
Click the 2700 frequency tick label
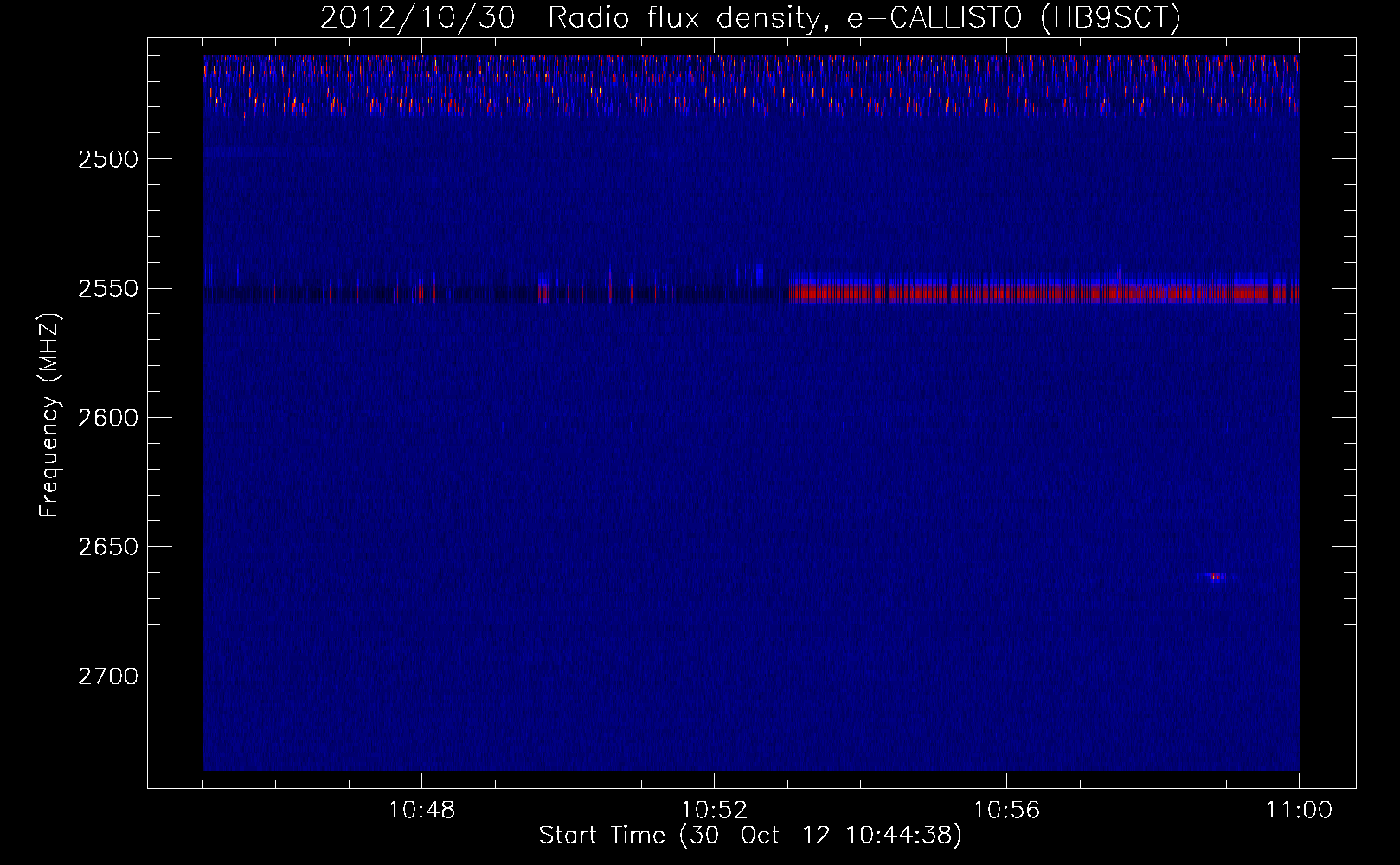tap(107, 676)
